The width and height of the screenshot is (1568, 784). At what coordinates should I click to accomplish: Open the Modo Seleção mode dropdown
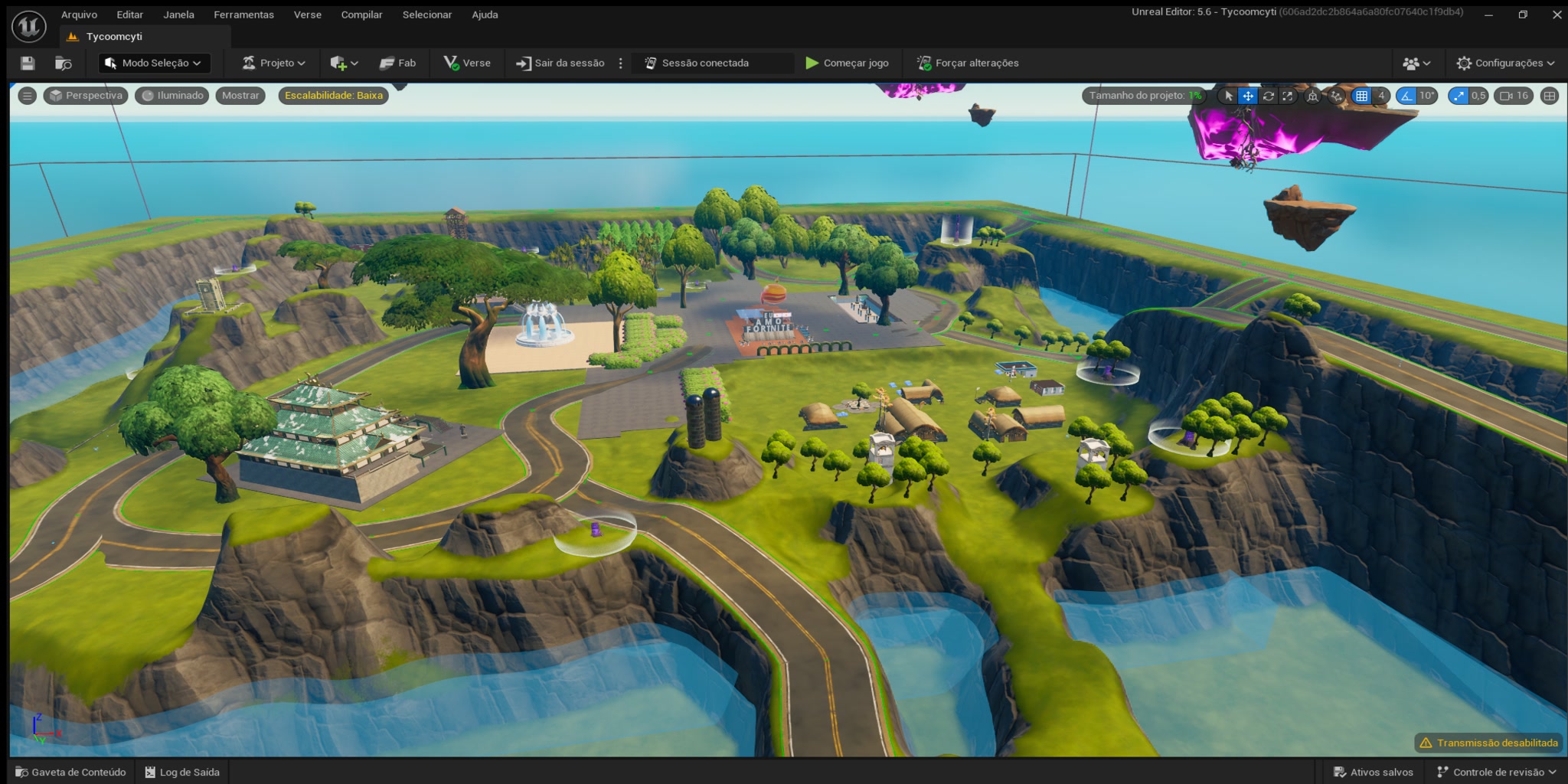[x=154, y=63]
